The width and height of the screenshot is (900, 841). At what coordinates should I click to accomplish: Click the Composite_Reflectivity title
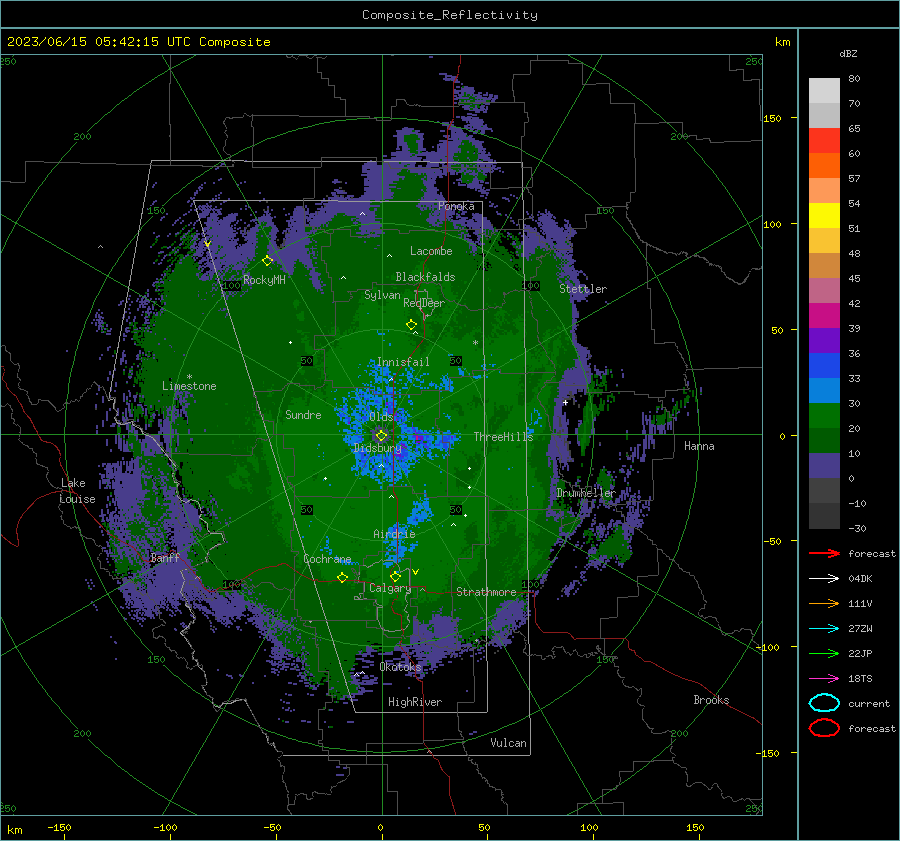450,15
